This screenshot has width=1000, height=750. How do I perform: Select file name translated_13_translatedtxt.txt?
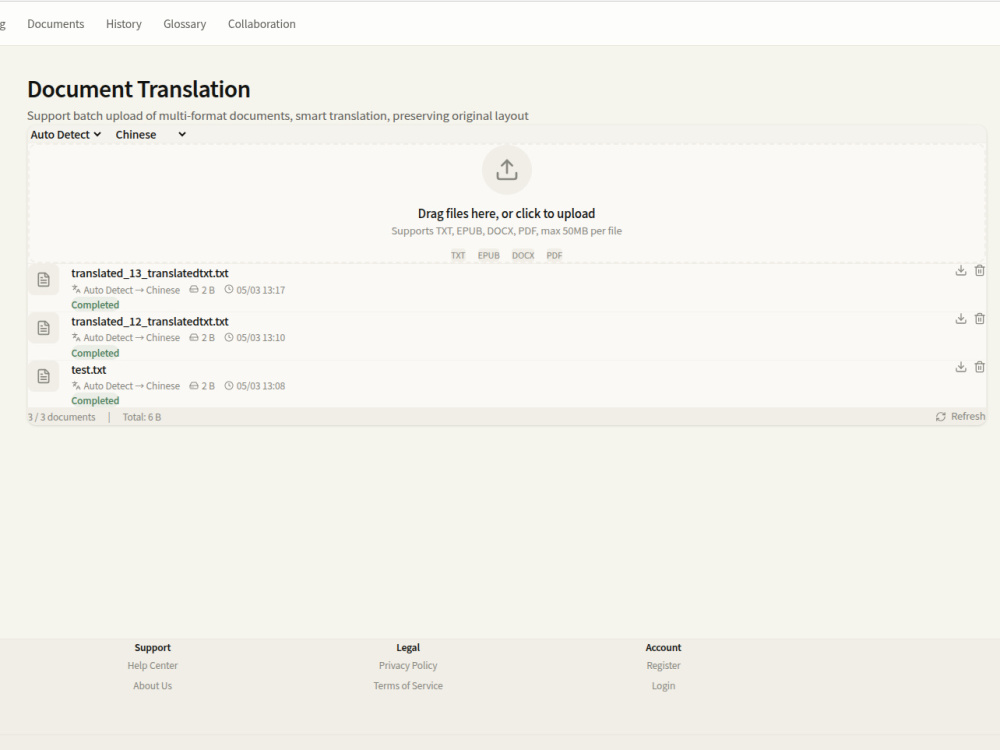click(x=150, y=273)
